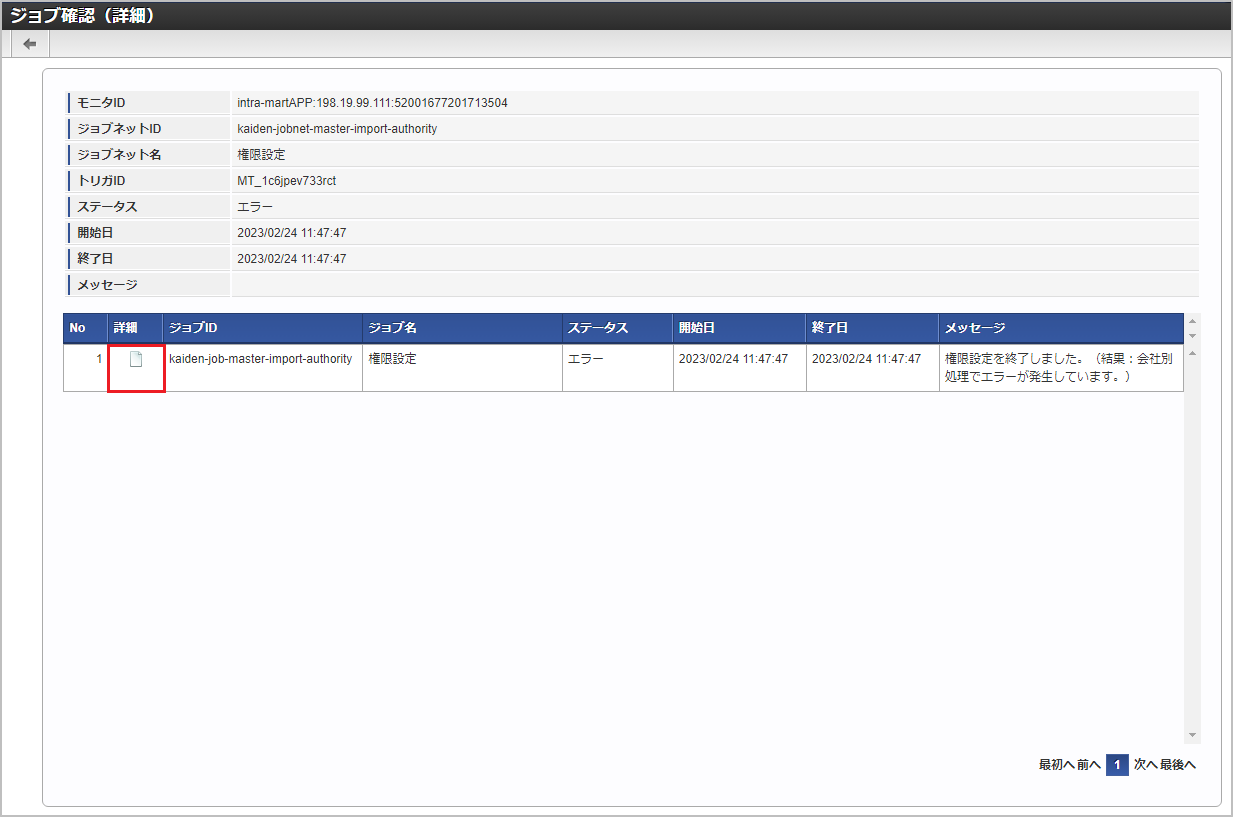Click the 詳細 column header
Viewport: 1233px width, 817px height.
[x=135, y=328]
